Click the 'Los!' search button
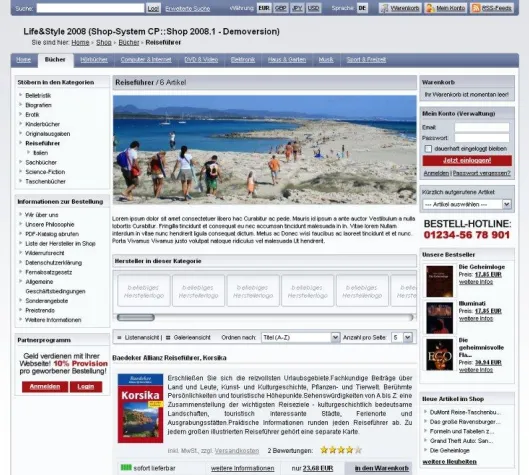 153,8
